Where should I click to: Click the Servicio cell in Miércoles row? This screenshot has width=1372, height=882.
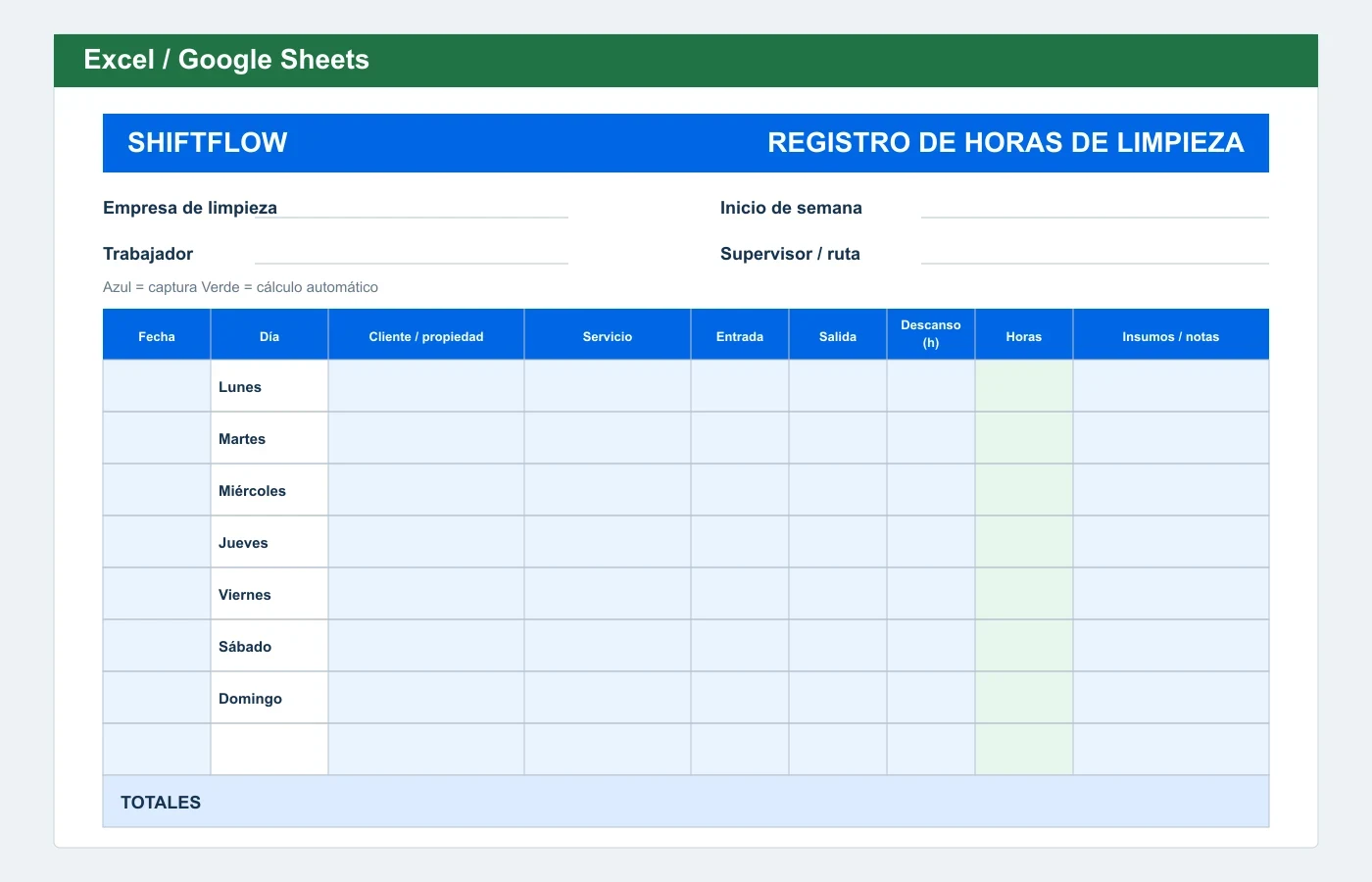coord(608,490)
